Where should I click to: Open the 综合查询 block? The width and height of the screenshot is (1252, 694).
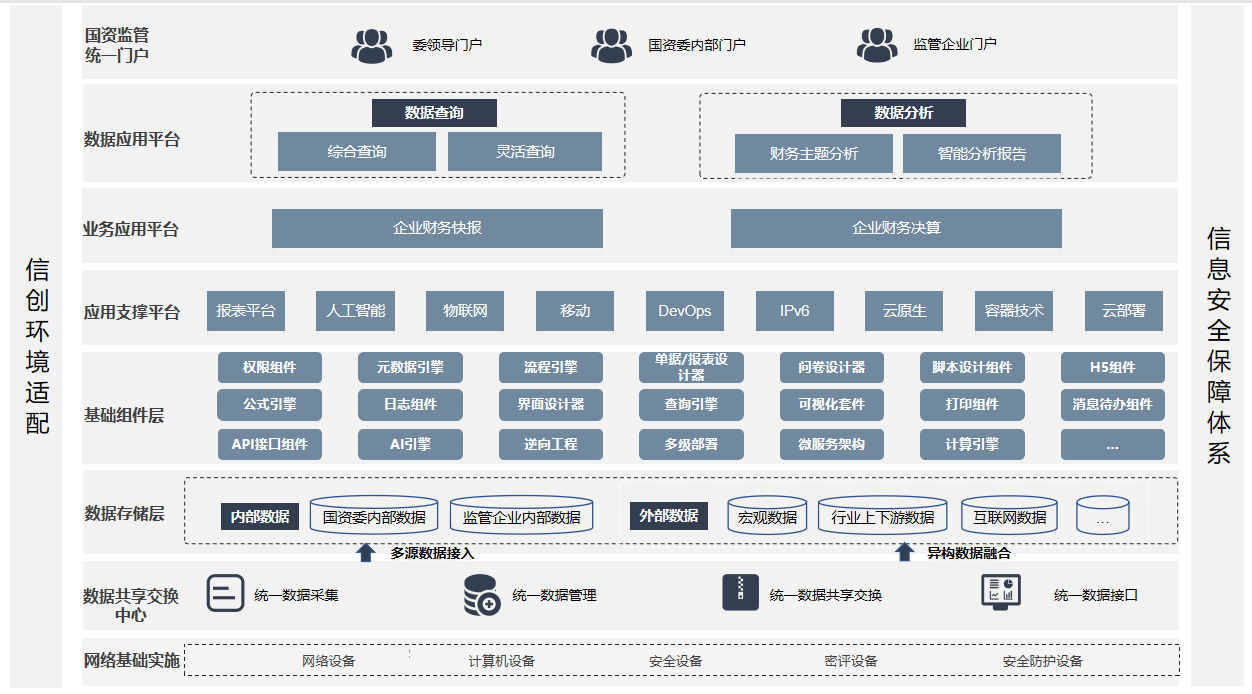point(357,152)
